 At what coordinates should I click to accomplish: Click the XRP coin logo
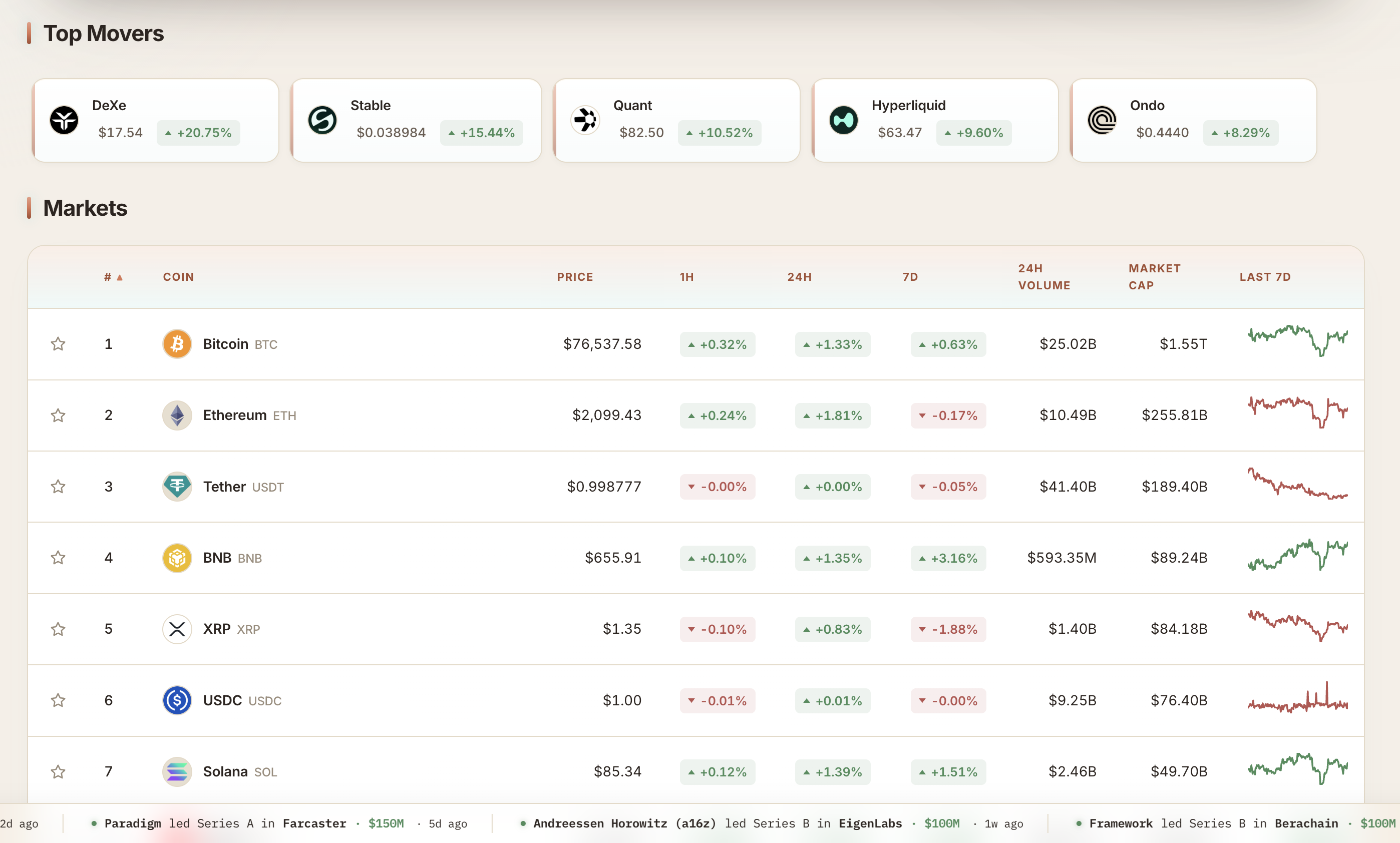(177, 629)
